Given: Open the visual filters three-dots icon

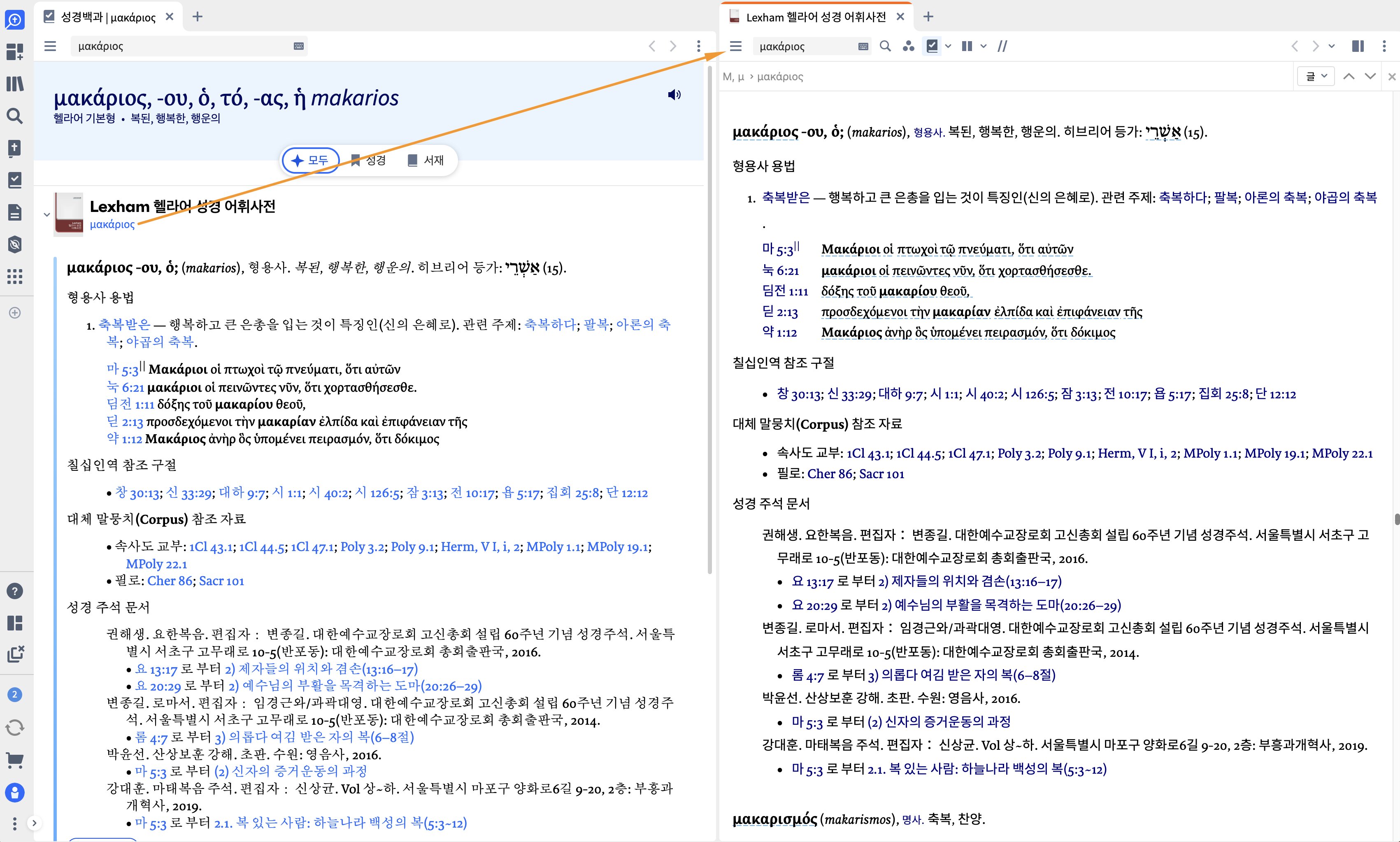Looking at the screenshot, I should point(908,46).
